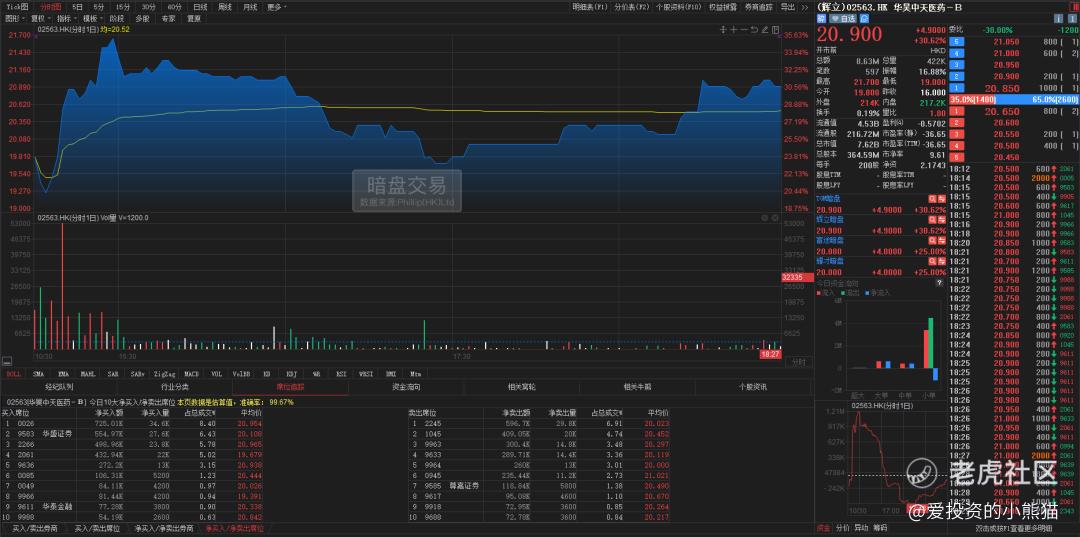Click the magnifier icon in 辉立暗盘 row
The image size is (1080, 537).
click(933, 220)
